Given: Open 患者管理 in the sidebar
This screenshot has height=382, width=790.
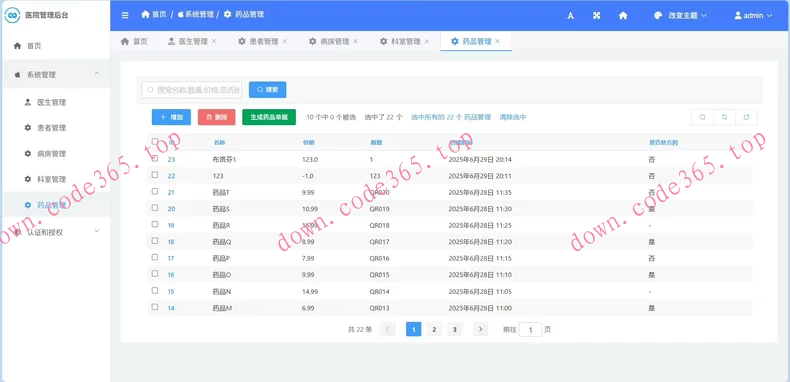Looking at the screenshot, I should tap(55, 128).
